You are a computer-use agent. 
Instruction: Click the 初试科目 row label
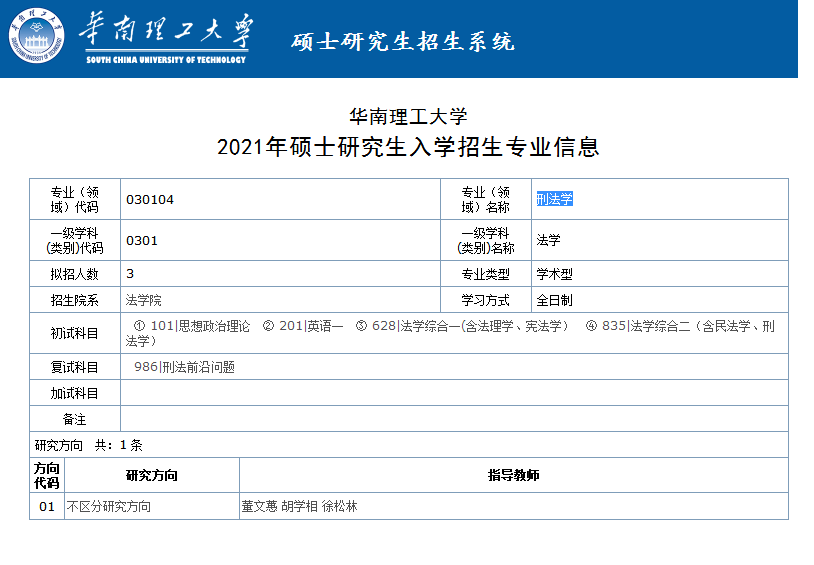click(74, 333)
